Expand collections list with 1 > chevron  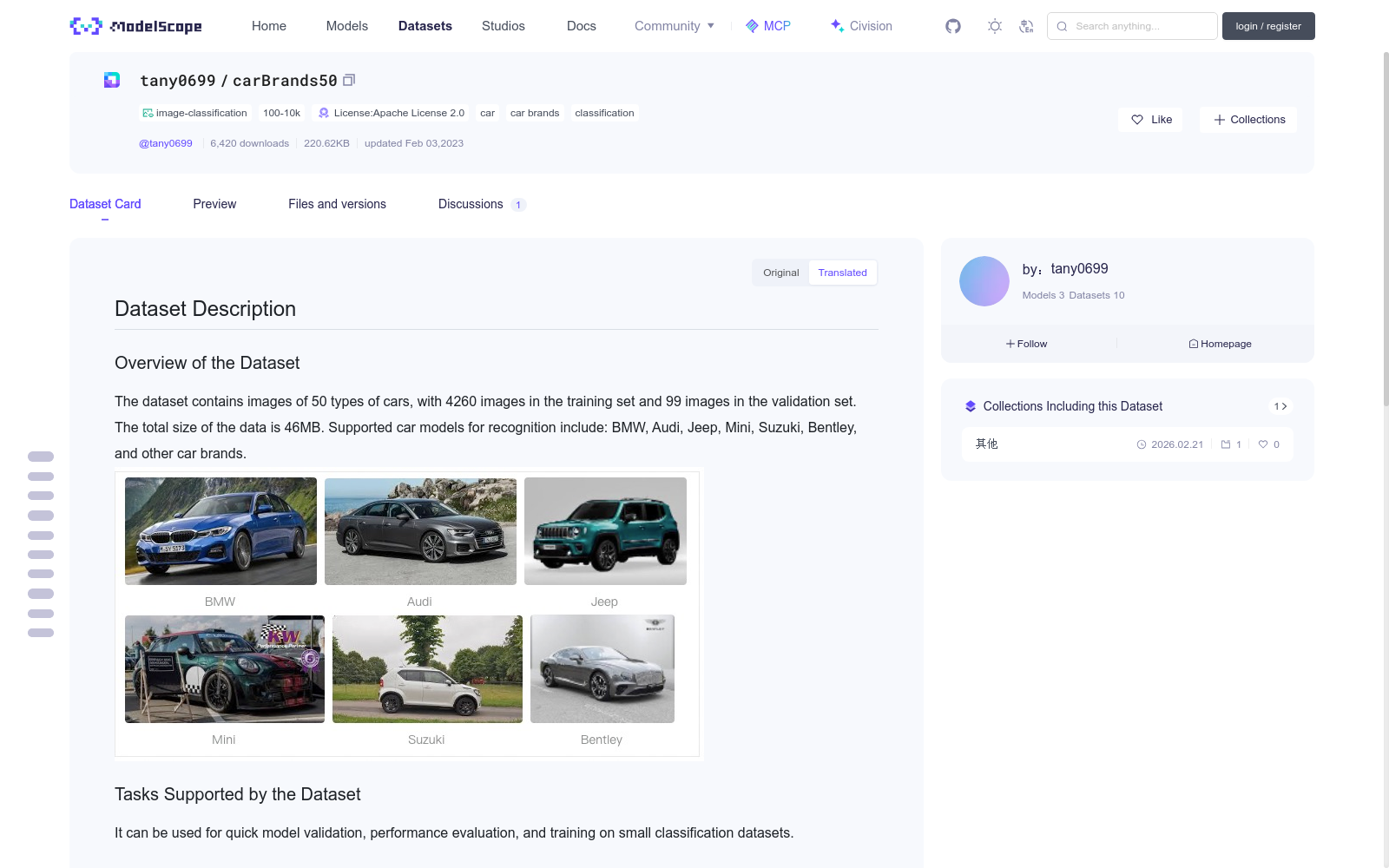point(1280,406)
